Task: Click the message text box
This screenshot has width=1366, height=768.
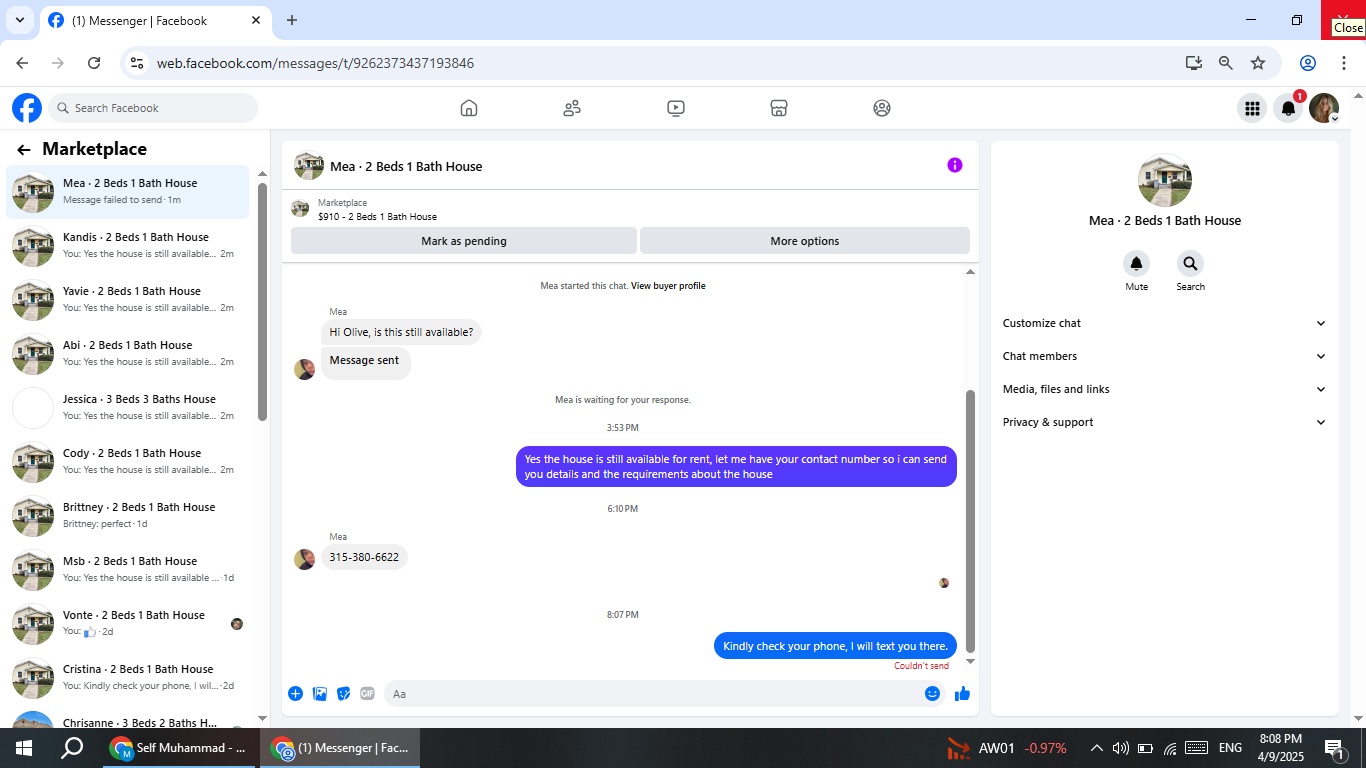Action: 655,694
